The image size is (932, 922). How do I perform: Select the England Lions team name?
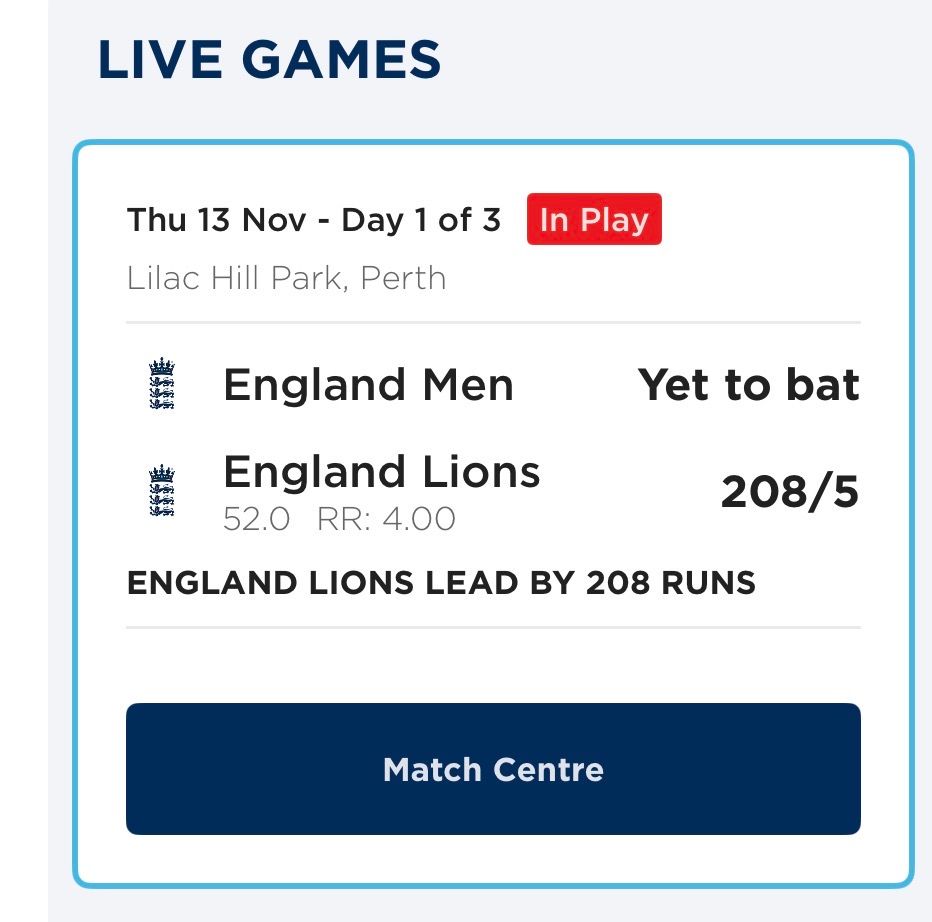(x=381, y=472)
